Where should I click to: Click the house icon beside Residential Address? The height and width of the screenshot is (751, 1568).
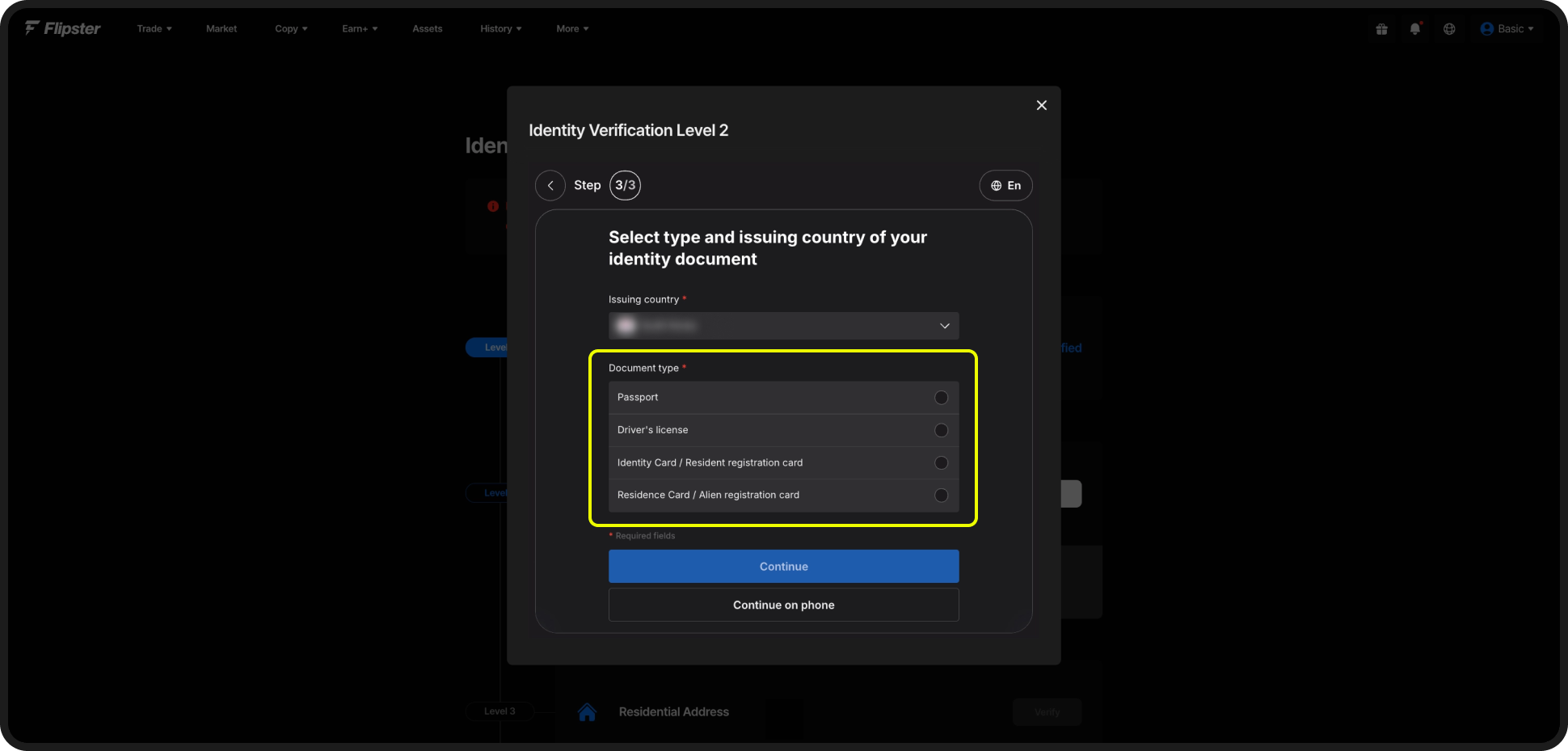click(x=588, y=712)
